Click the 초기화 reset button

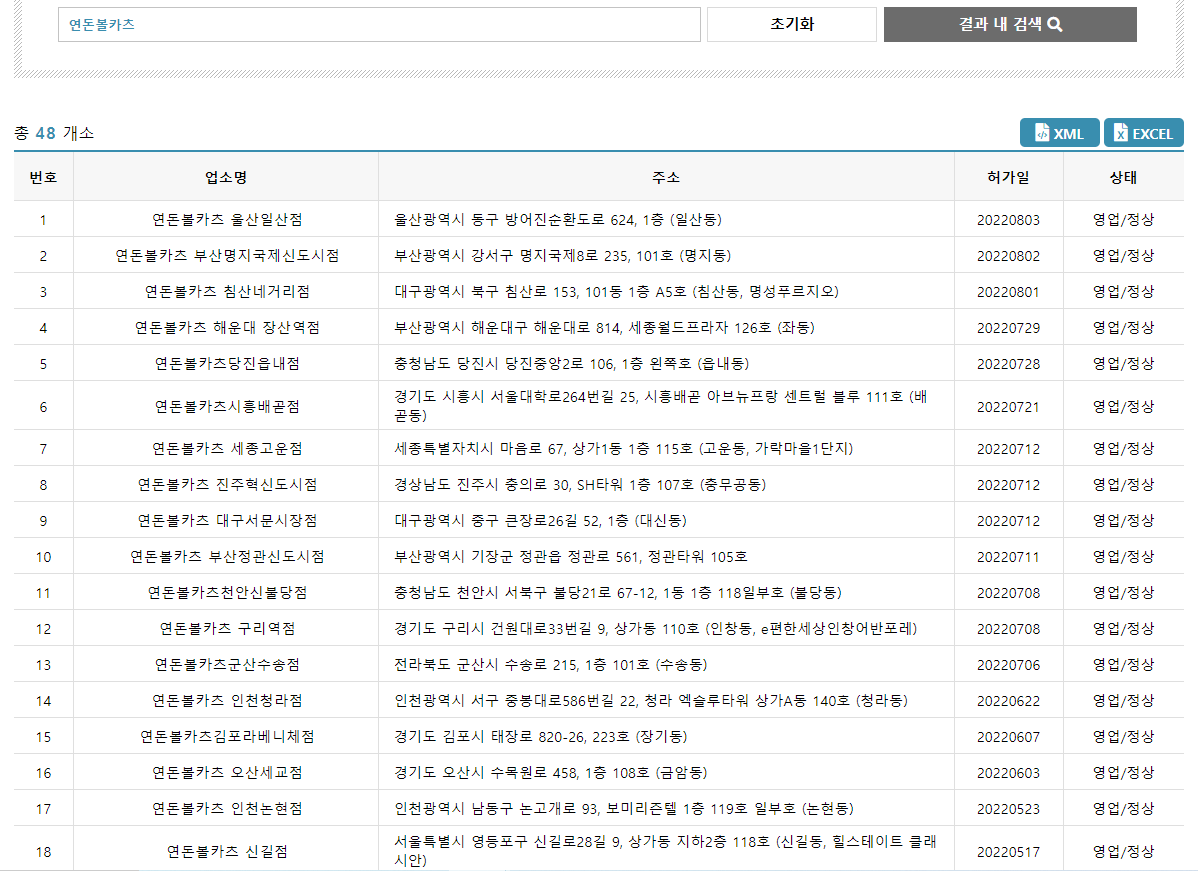click(x=792, y=24)
